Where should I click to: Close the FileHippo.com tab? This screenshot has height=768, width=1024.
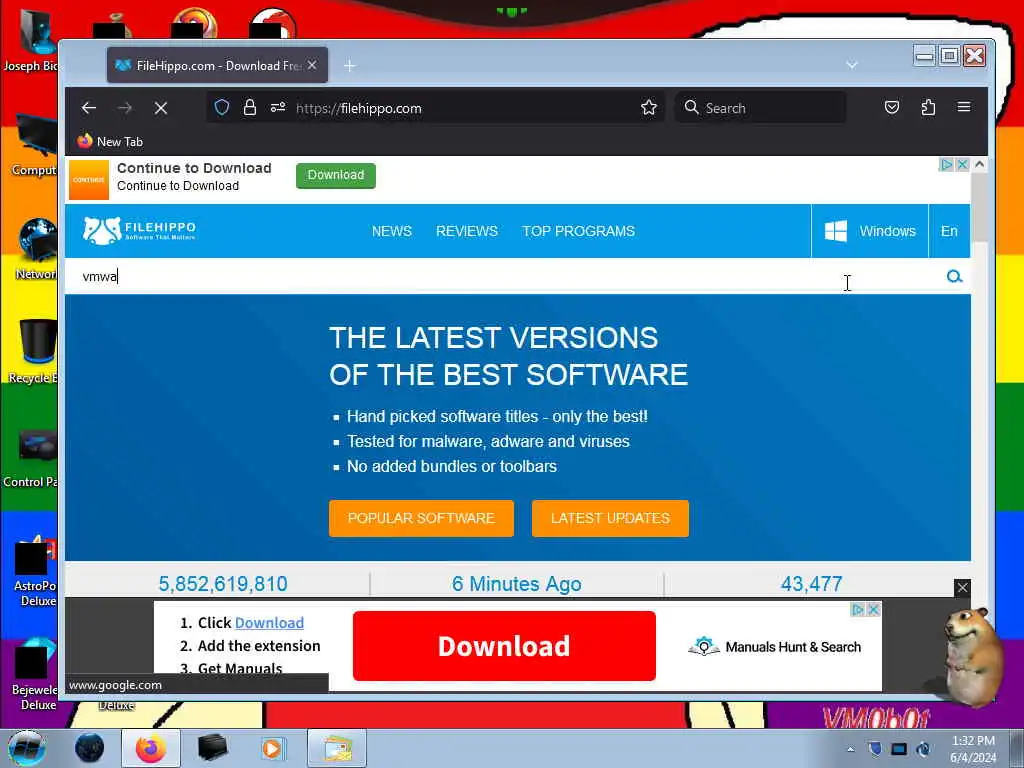[312, 65]
